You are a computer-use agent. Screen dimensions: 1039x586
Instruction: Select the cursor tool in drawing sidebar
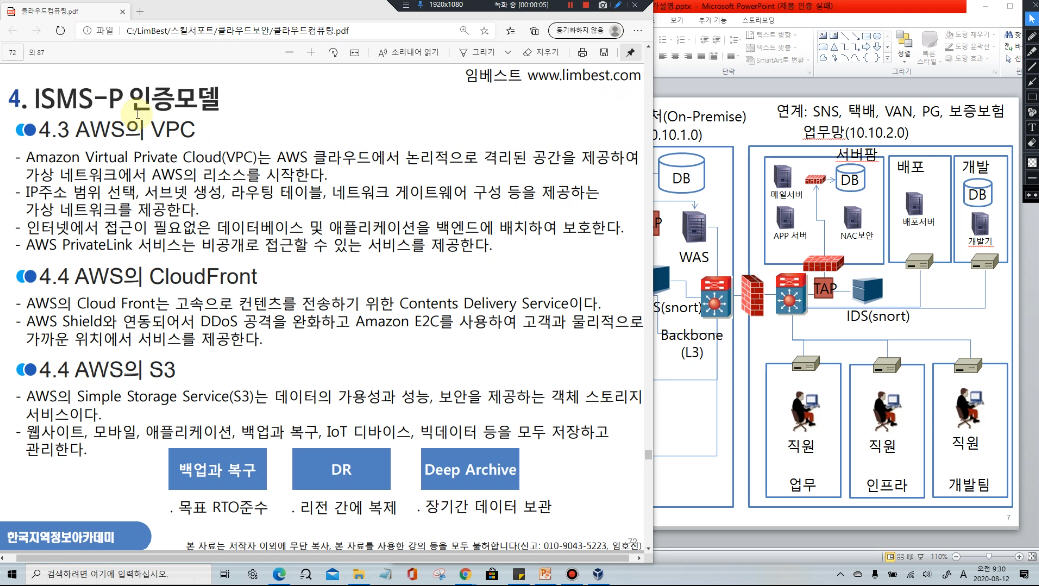coord(1031,19)
